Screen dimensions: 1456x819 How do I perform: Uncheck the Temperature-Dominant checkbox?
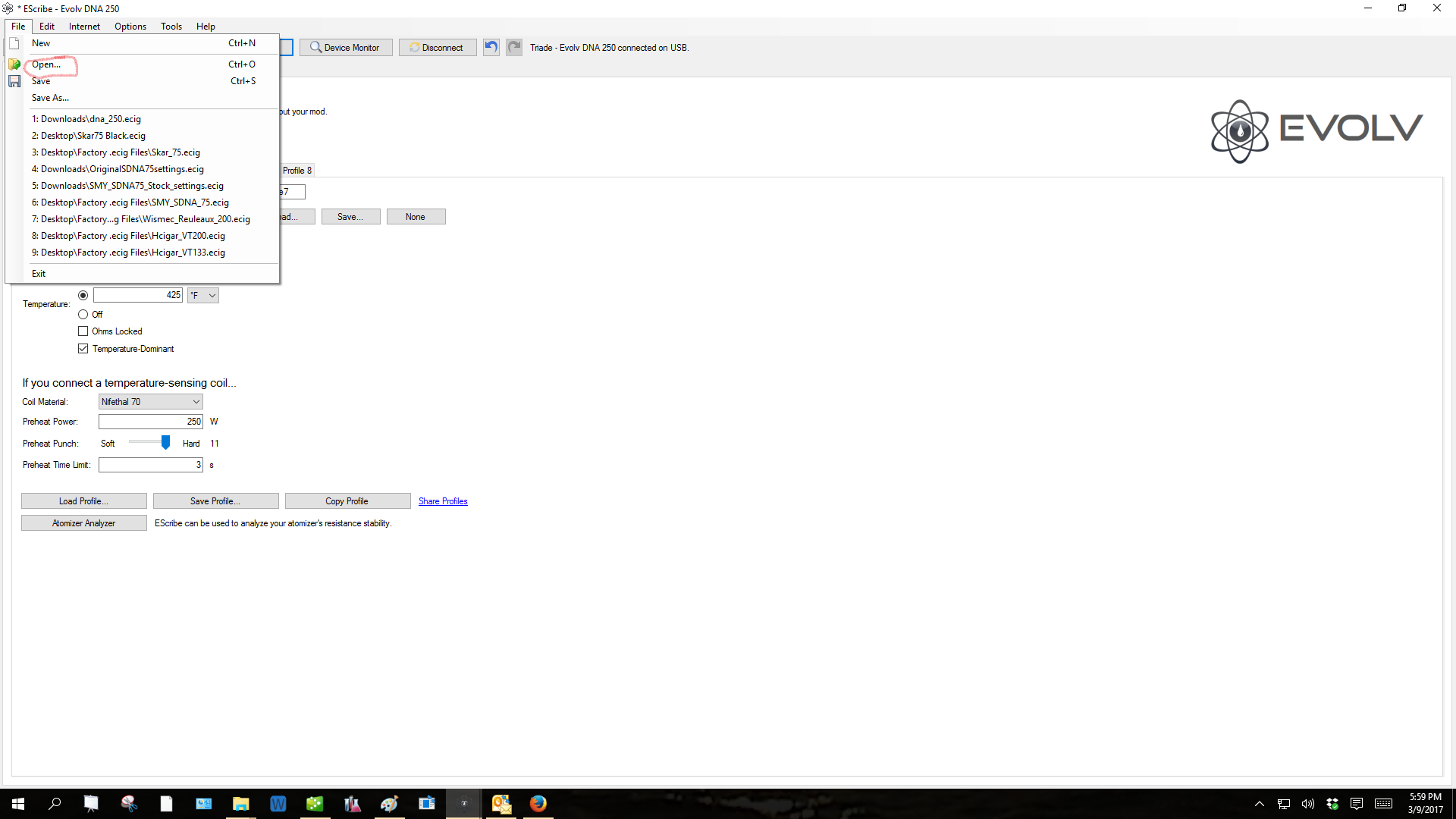[x=83, y=349]
